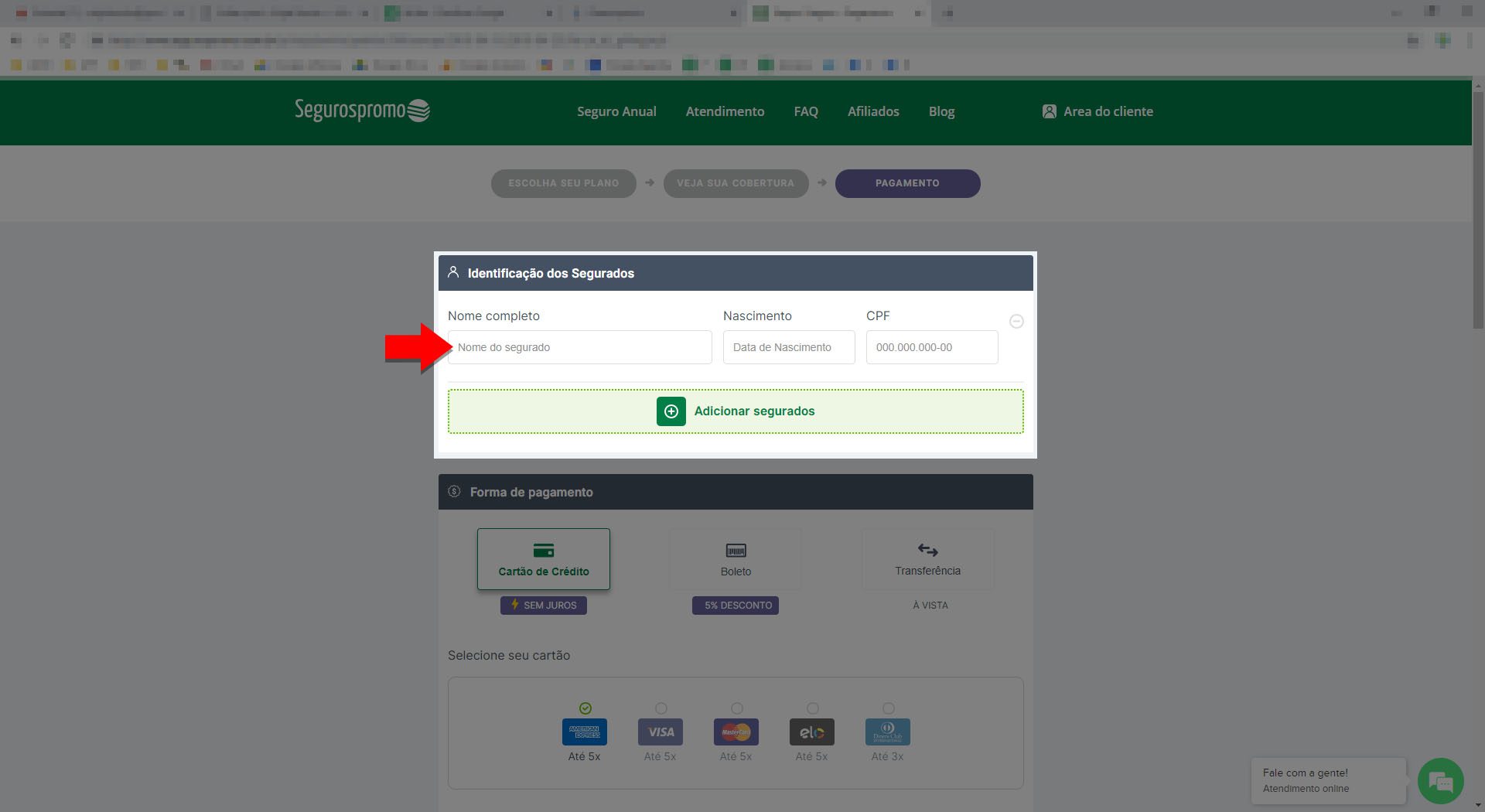1485x812 pixels.
Task: Click the green plus icon for Adicionar segurados
Action: coord(671,411)
